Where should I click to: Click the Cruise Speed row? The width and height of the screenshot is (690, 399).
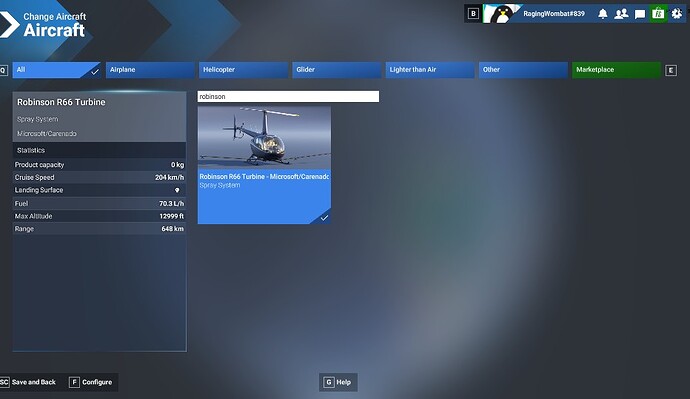click(x=99, y=177)
